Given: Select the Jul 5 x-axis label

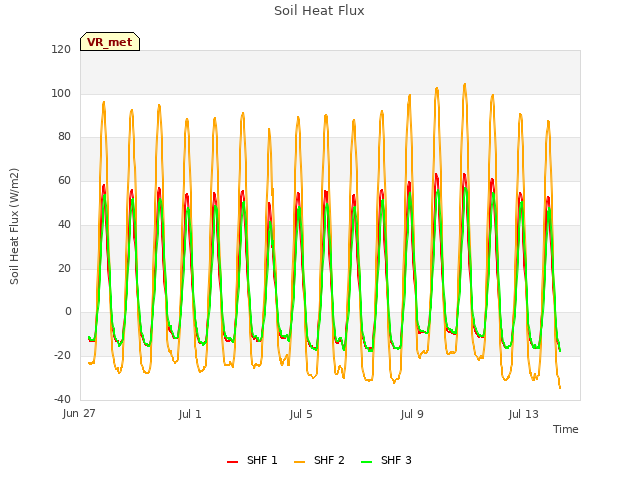Looking at the screenshot, I should (301, 414).
